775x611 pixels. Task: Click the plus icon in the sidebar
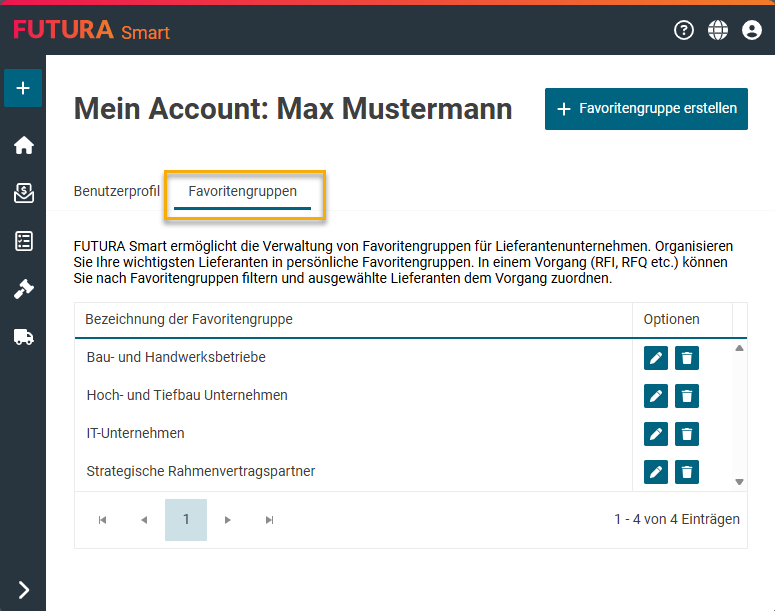(x=23, y=88)
